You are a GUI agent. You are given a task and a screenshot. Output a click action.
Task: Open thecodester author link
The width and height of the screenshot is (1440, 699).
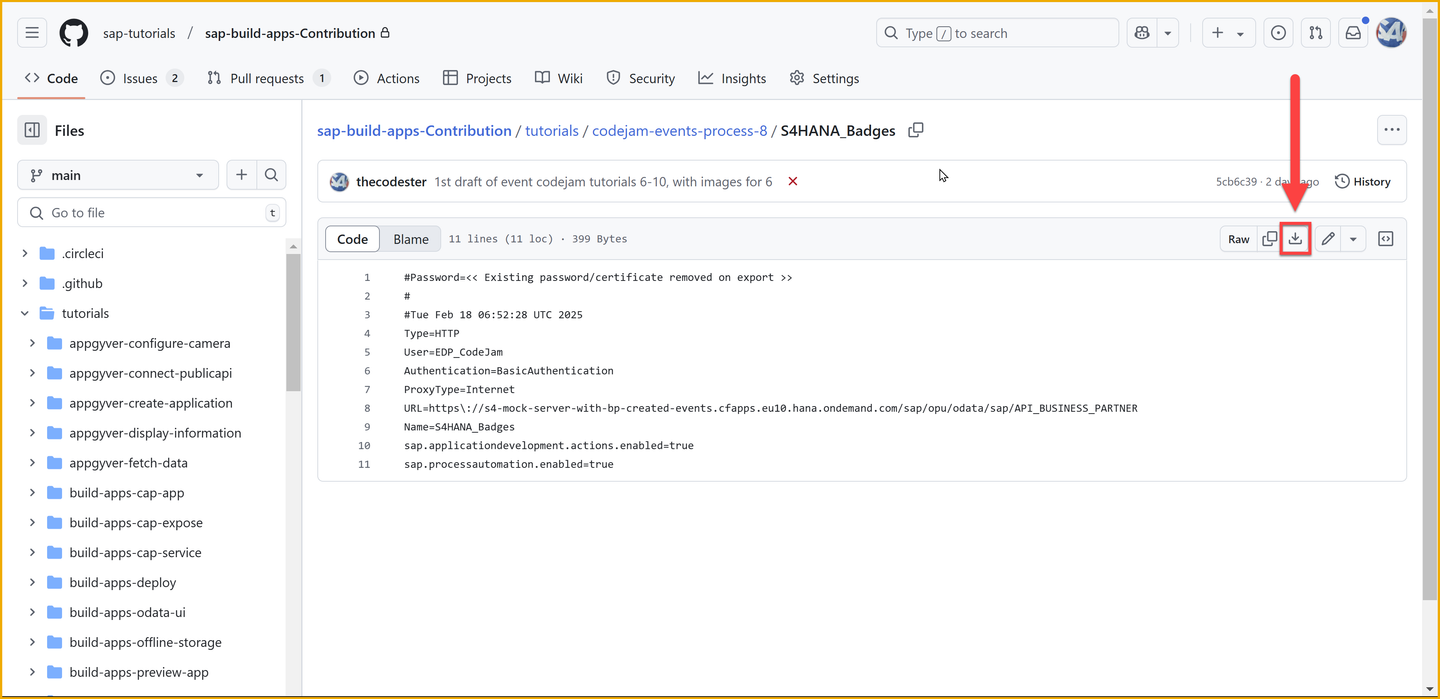click(391, 182)
